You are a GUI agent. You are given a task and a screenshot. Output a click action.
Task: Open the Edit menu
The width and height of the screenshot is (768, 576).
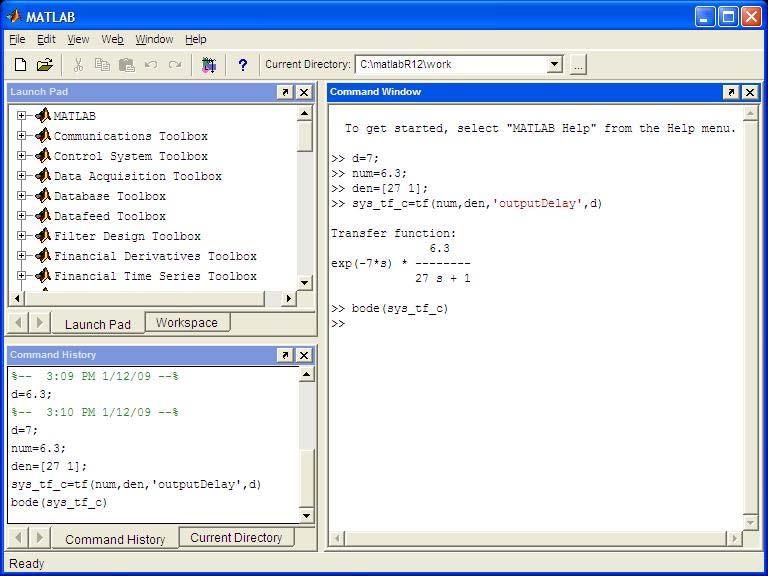(46, 39)
